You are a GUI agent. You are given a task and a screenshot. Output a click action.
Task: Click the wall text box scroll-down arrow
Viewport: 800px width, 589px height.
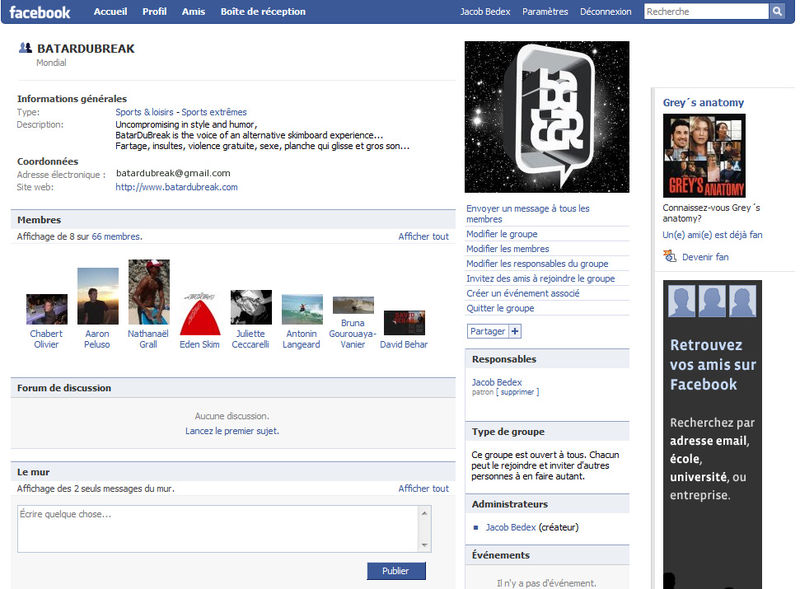pos(425,546)
